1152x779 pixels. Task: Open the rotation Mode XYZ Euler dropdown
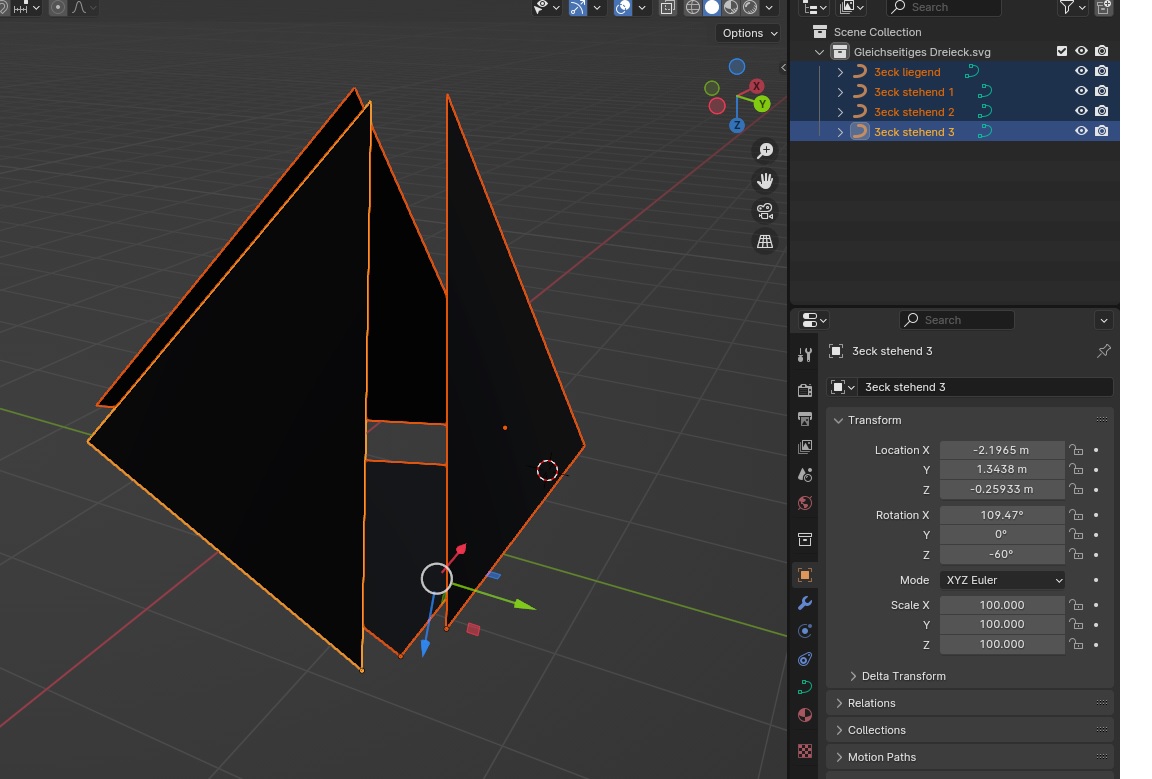coord(1002,580)
